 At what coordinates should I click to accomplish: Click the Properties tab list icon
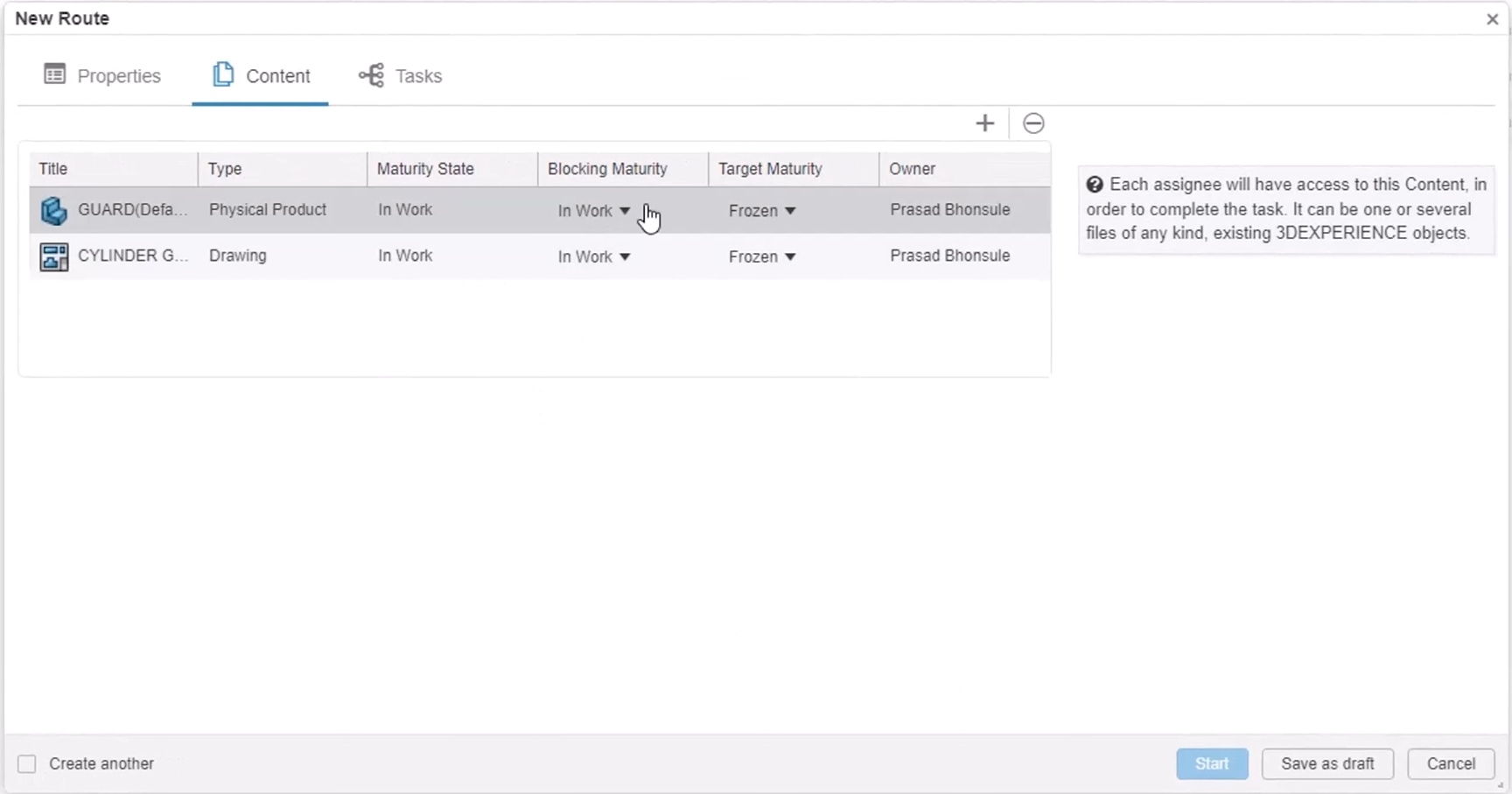pos(54,74)
